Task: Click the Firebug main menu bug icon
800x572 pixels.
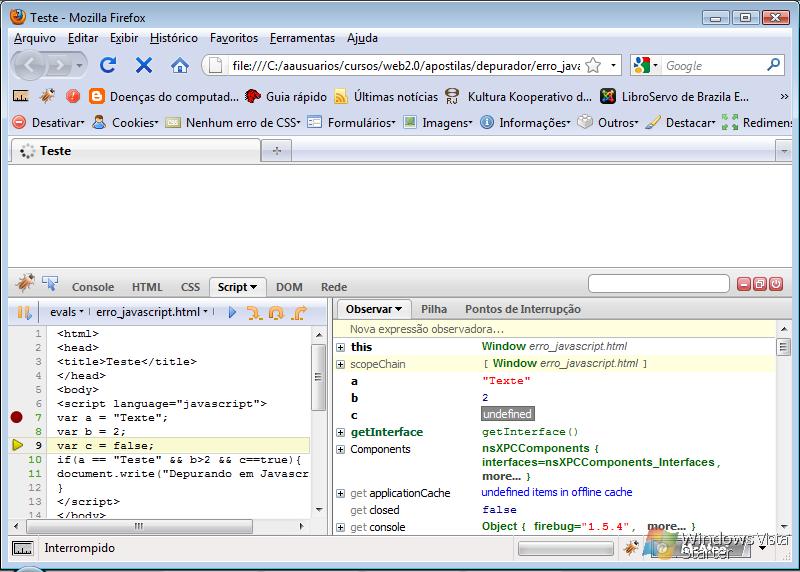Action: pos(24,283)
